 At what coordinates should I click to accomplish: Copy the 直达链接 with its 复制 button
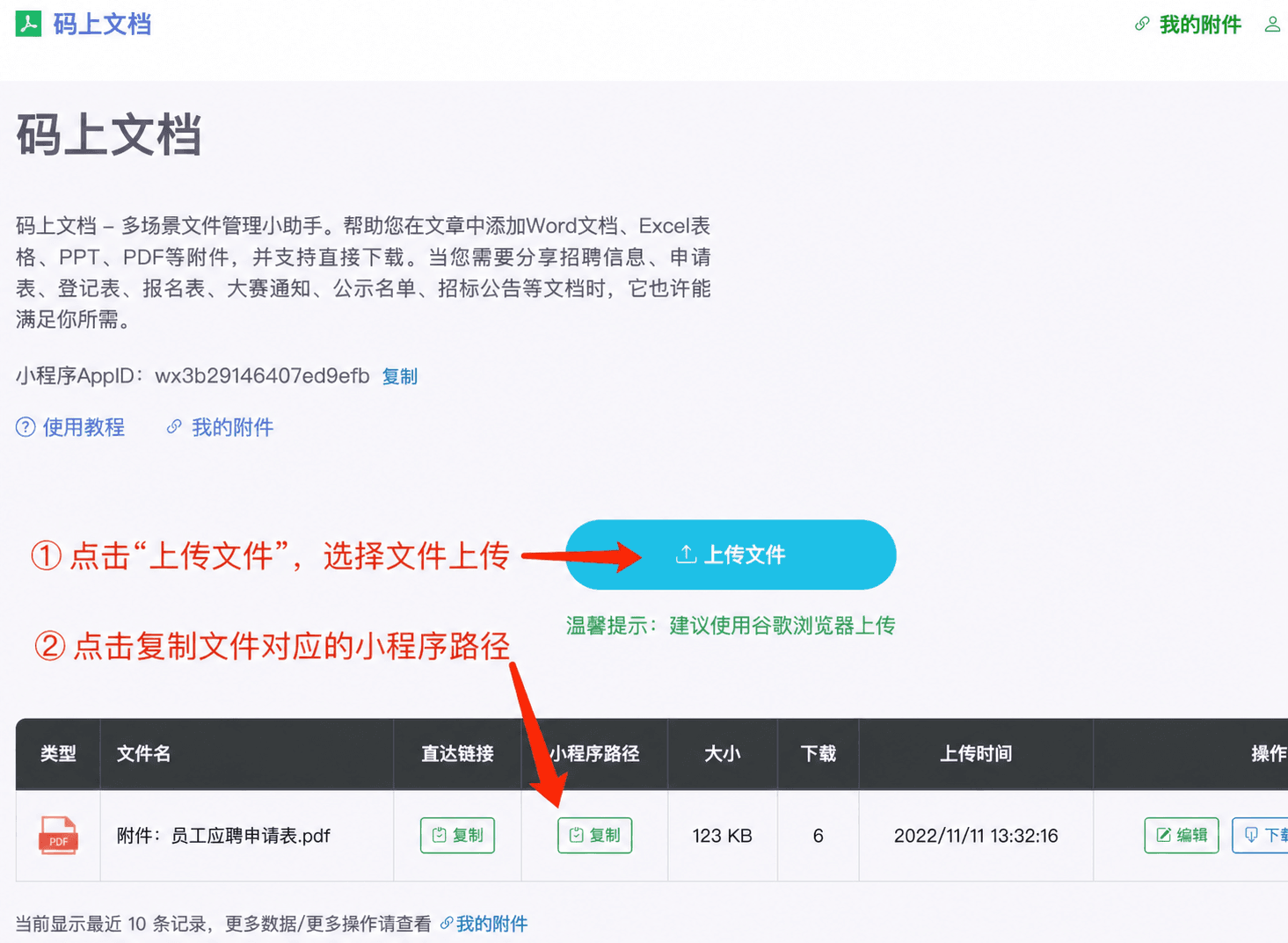[457, 835]
